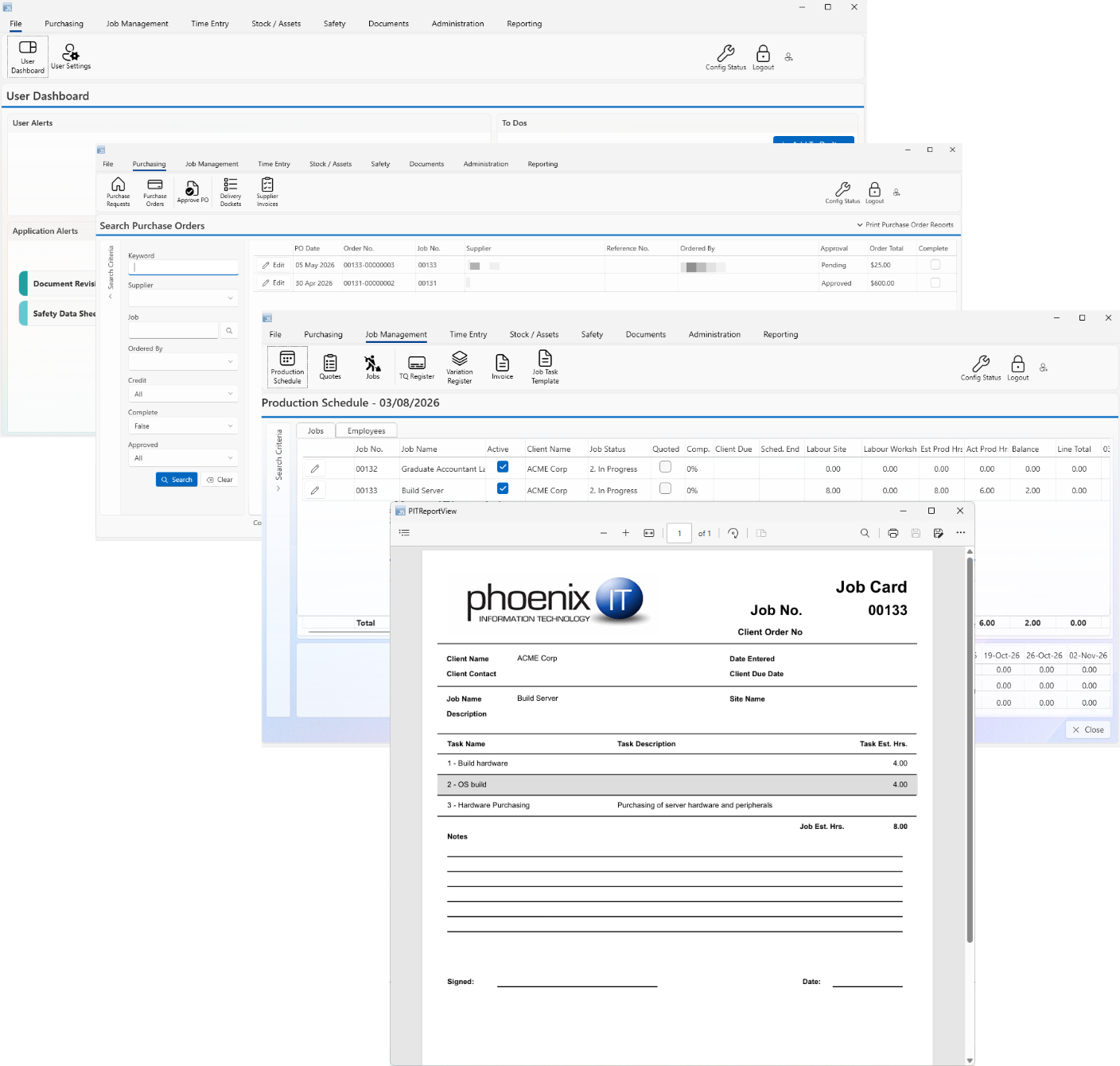Click Logout in Purchasing window
This screenshot has height=1066, width=1120.
click(x=875, y=193)
